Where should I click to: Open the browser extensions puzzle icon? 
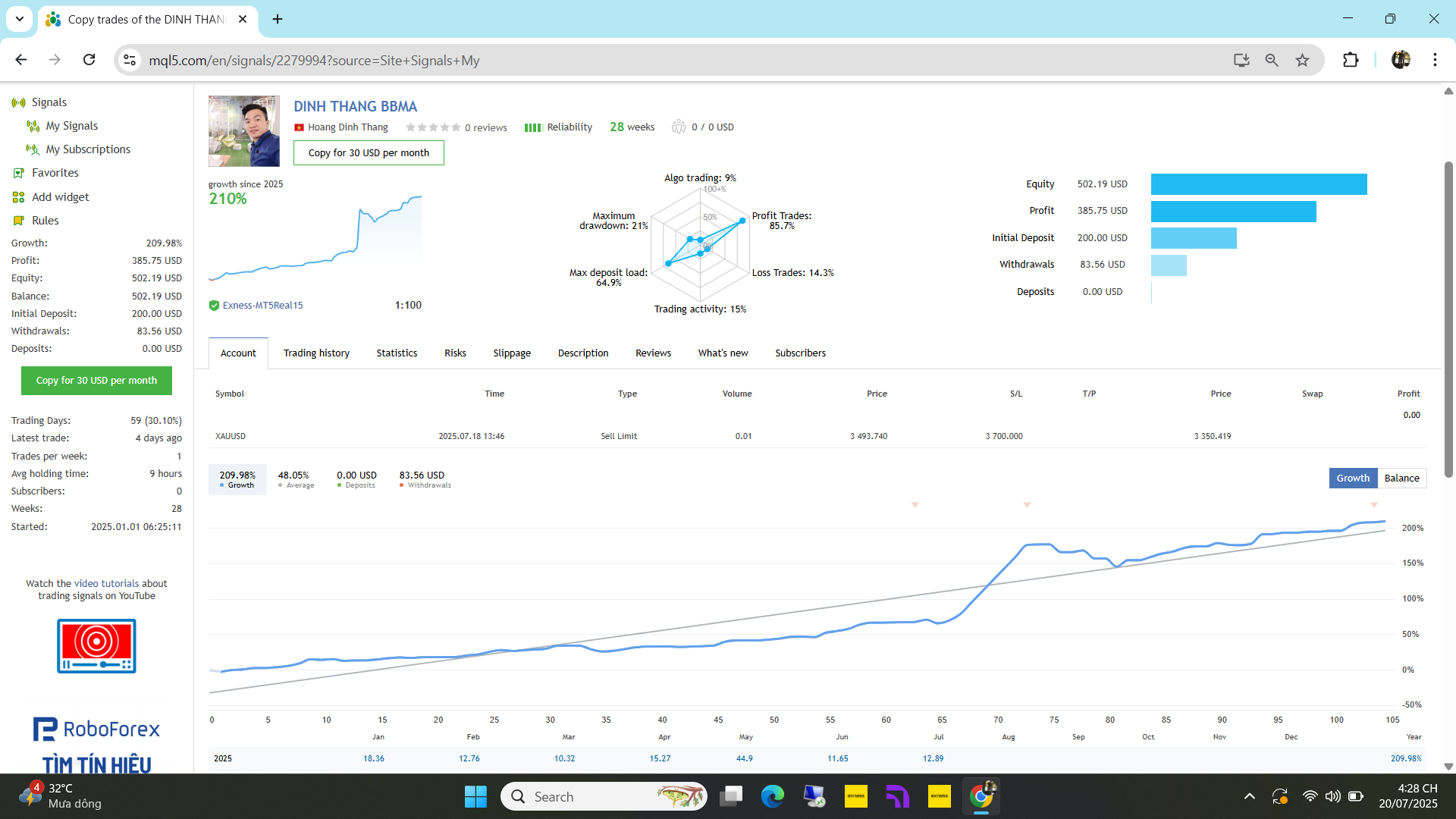point(1351,60)
